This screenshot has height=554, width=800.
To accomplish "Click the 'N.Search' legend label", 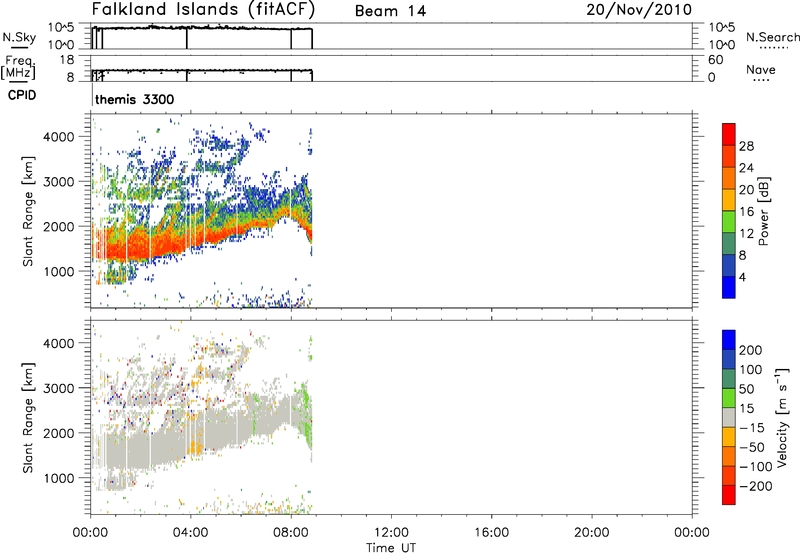I will (x=772, y=37).
